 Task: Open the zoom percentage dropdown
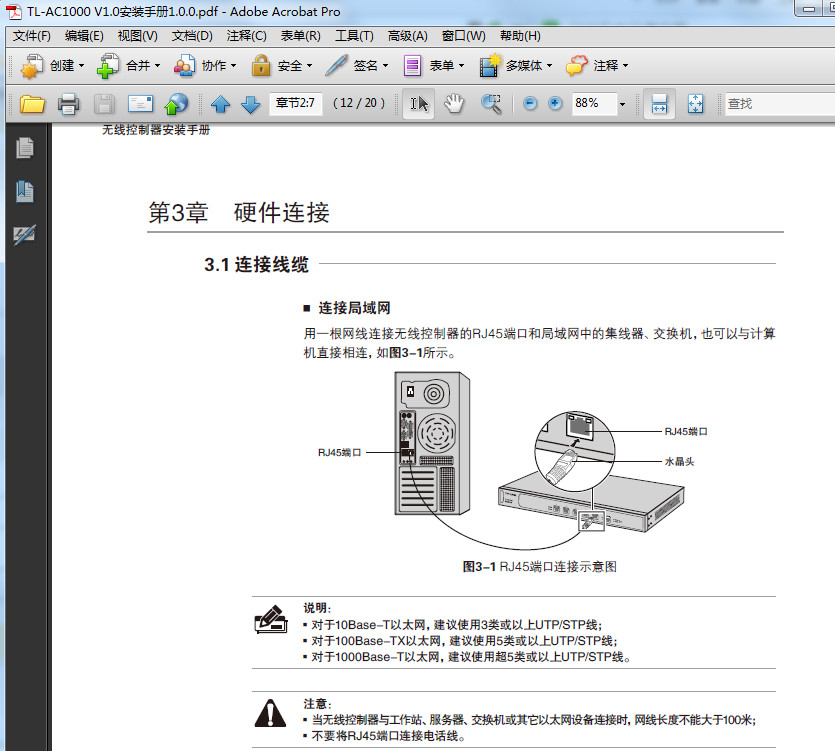coord(622,103)
